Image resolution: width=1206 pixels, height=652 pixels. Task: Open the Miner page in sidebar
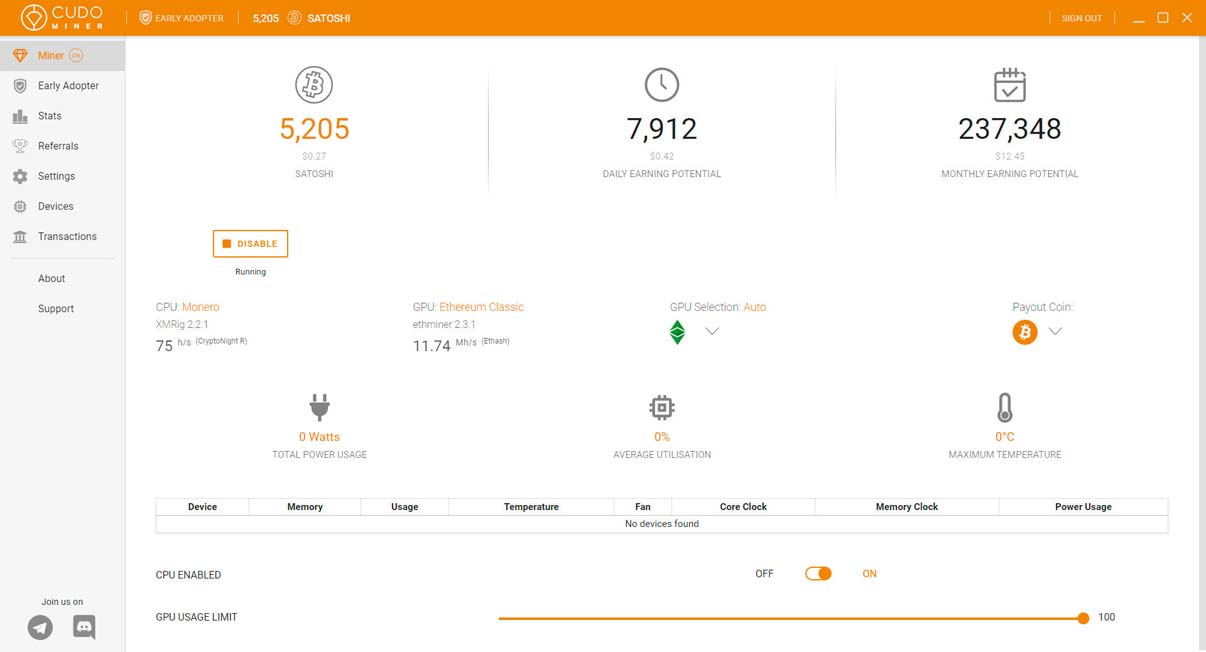[63, 56]
